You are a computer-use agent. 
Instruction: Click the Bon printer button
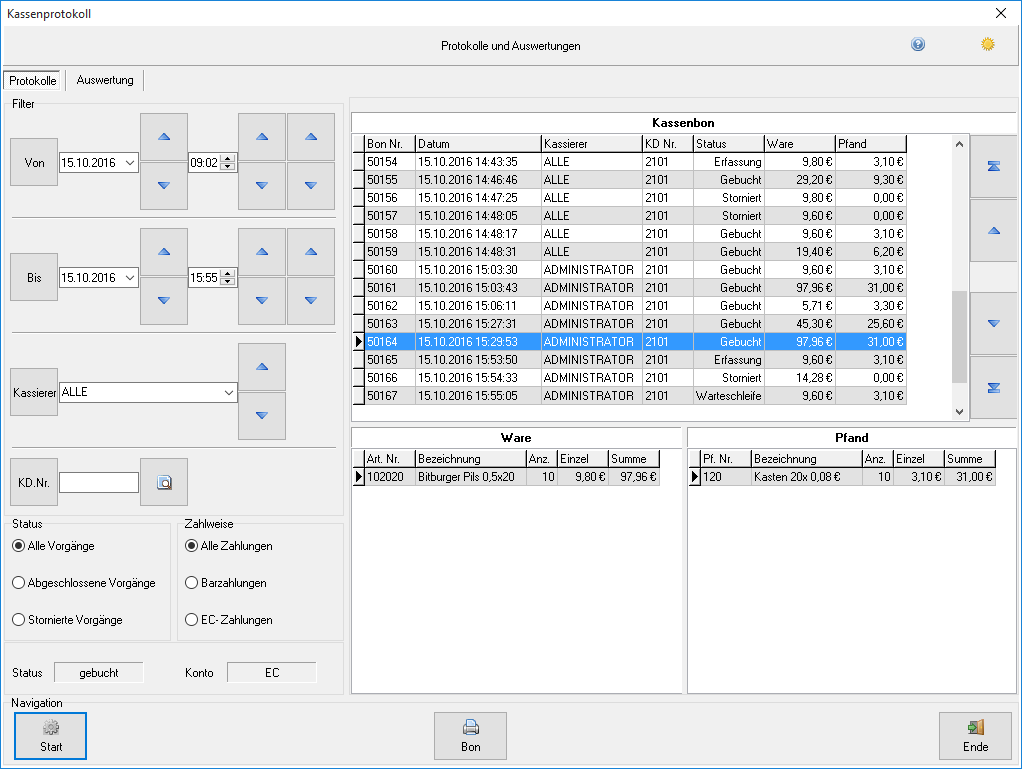471,736
